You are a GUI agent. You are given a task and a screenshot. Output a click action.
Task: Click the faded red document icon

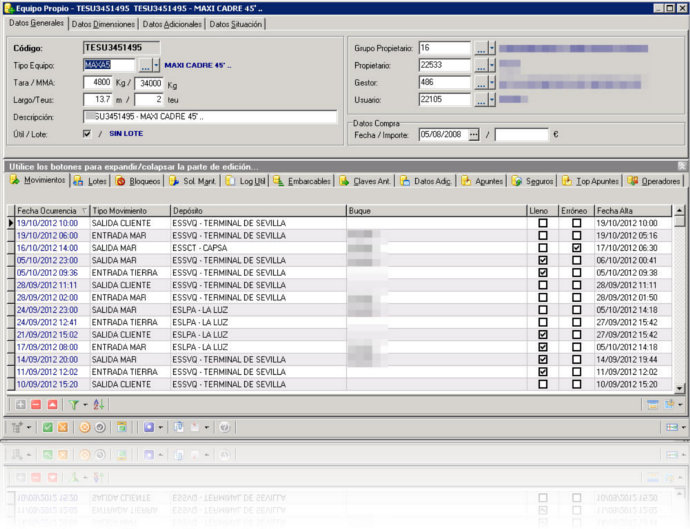tap(195, 427)
